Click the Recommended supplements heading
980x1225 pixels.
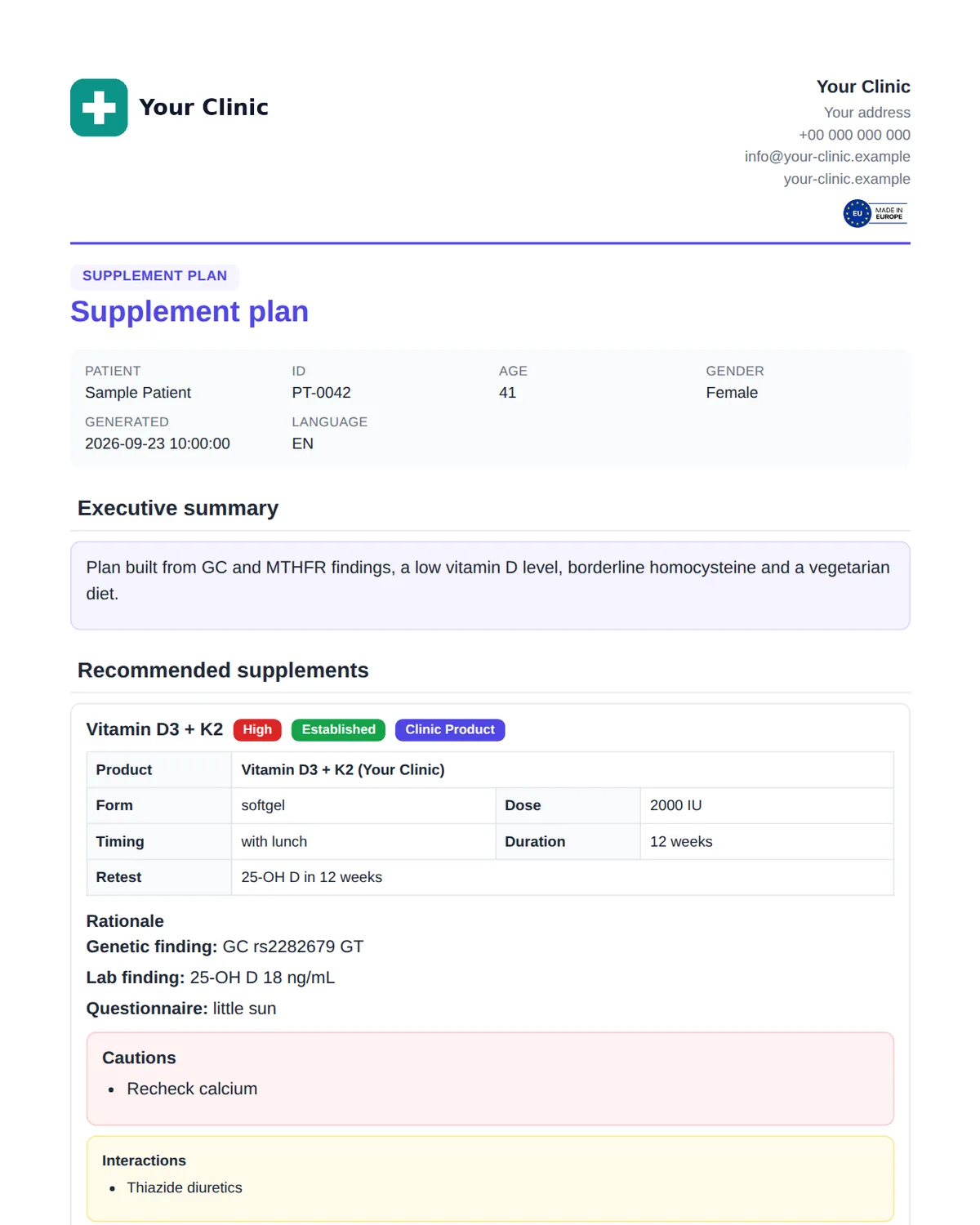coord(223,670)
